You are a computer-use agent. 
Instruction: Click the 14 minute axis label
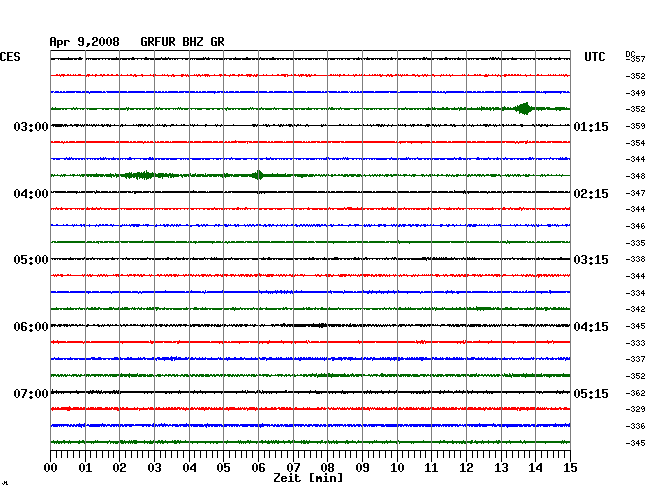click(x=535, y=468)
